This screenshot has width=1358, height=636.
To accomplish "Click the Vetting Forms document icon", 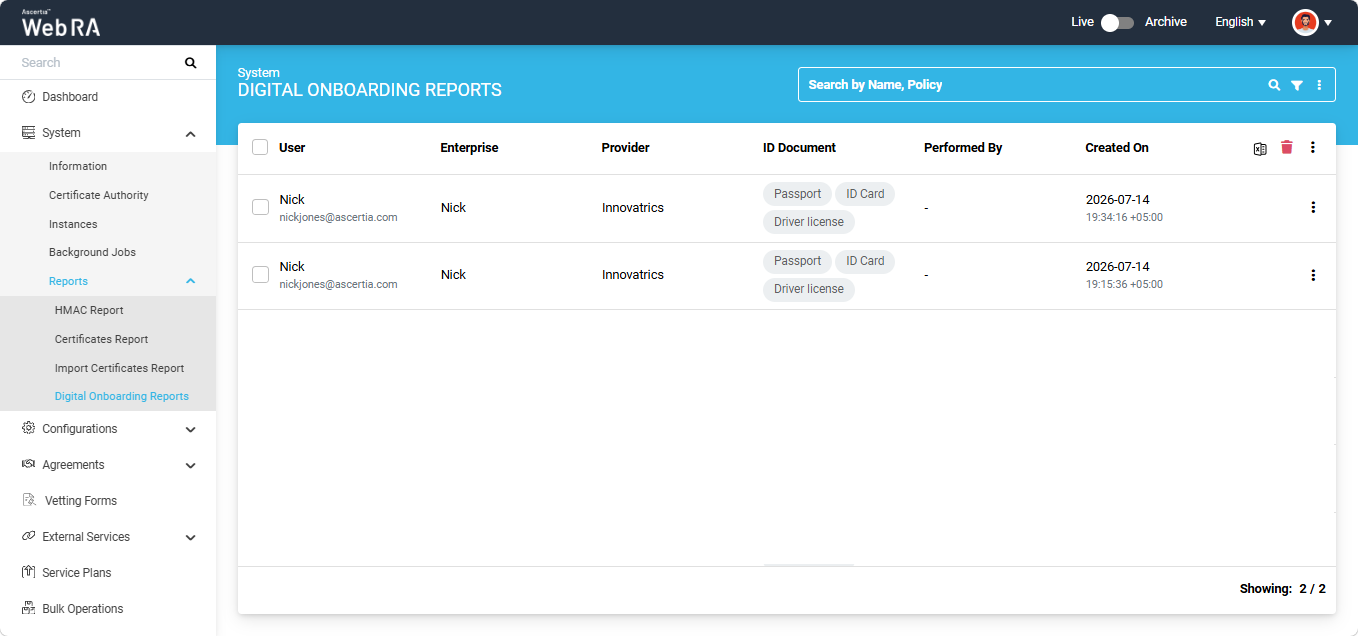I will click(28, 500).
